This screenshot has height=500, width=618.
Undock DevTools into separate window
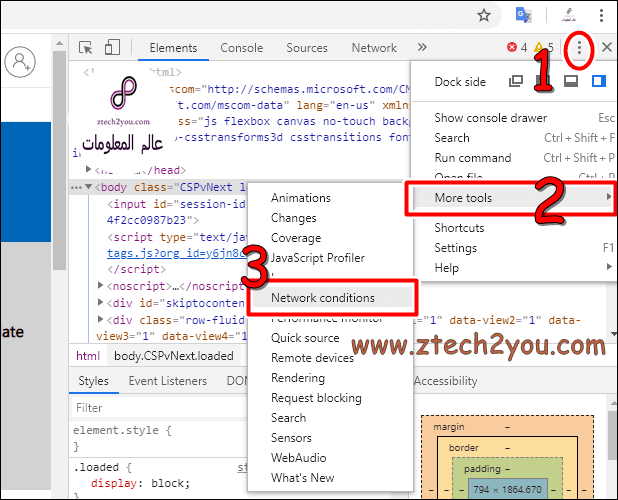[x=516, y=81]
